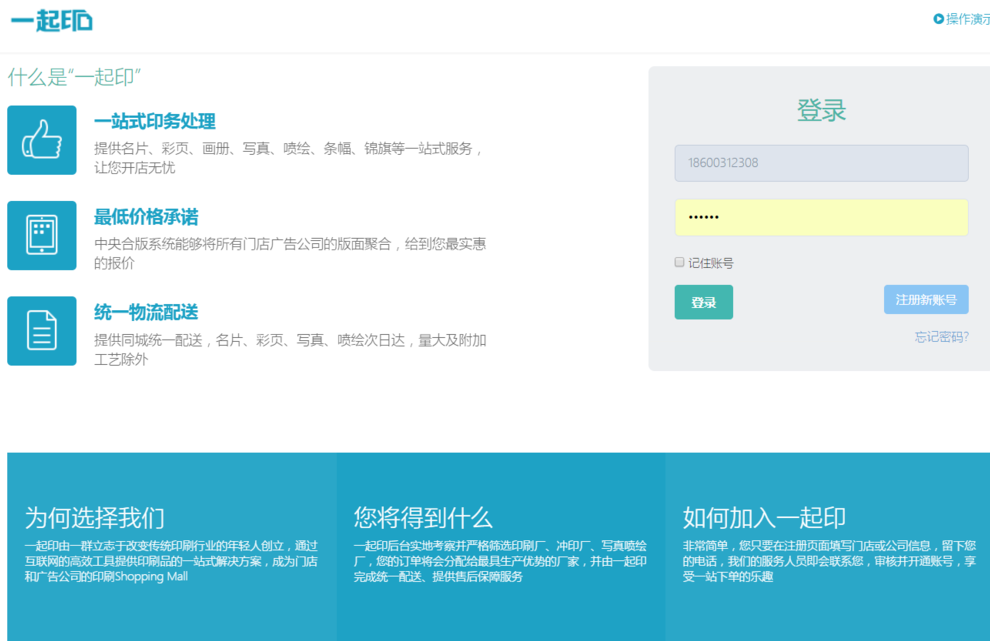
Task: Click the tablet icon for 最低价格承诺
Action: (42, 235)
